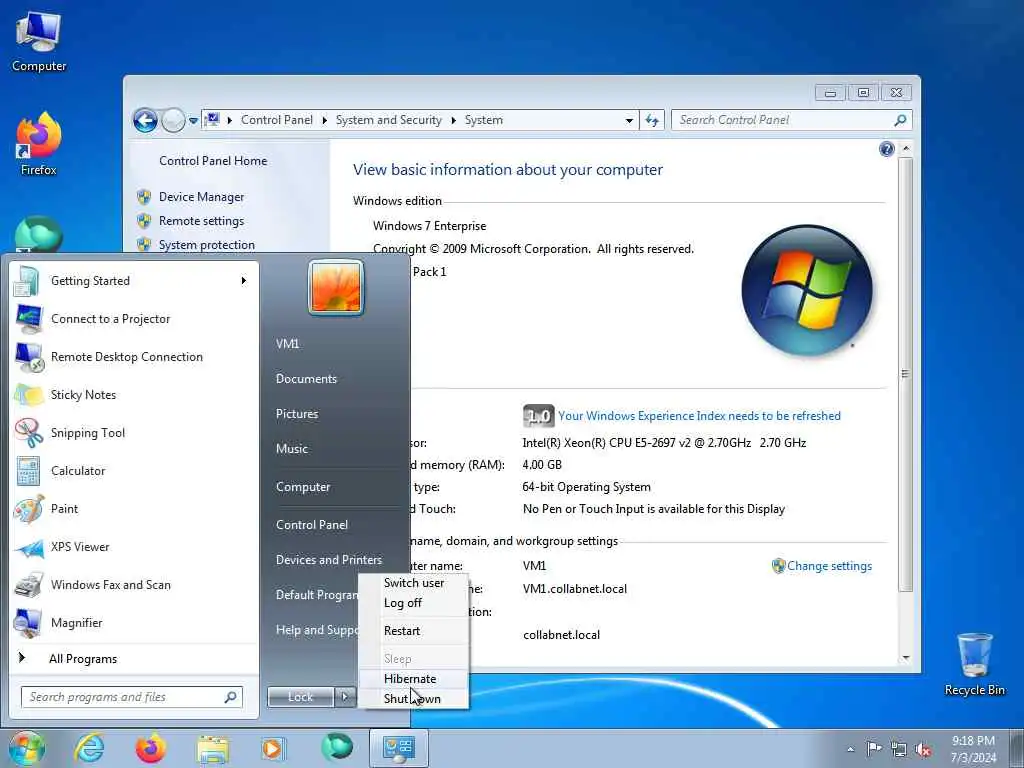Image resolution: width=1024 pixels, height=768 pixels.
Task: Open Control Panel from Start menu
Action: [x=312, y=525]
